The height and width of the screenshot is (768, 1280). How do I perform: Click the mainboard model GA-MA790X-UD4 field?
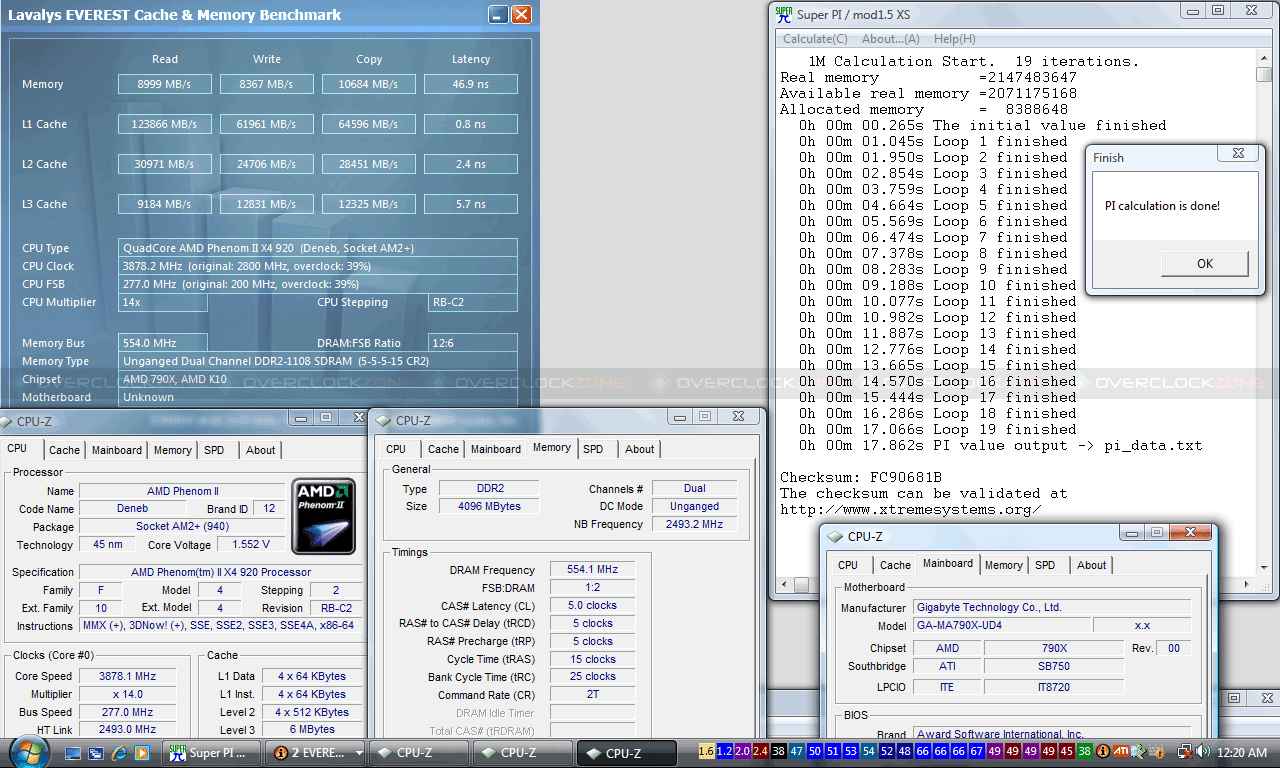pyautogui.click(x=1002, y=625)
